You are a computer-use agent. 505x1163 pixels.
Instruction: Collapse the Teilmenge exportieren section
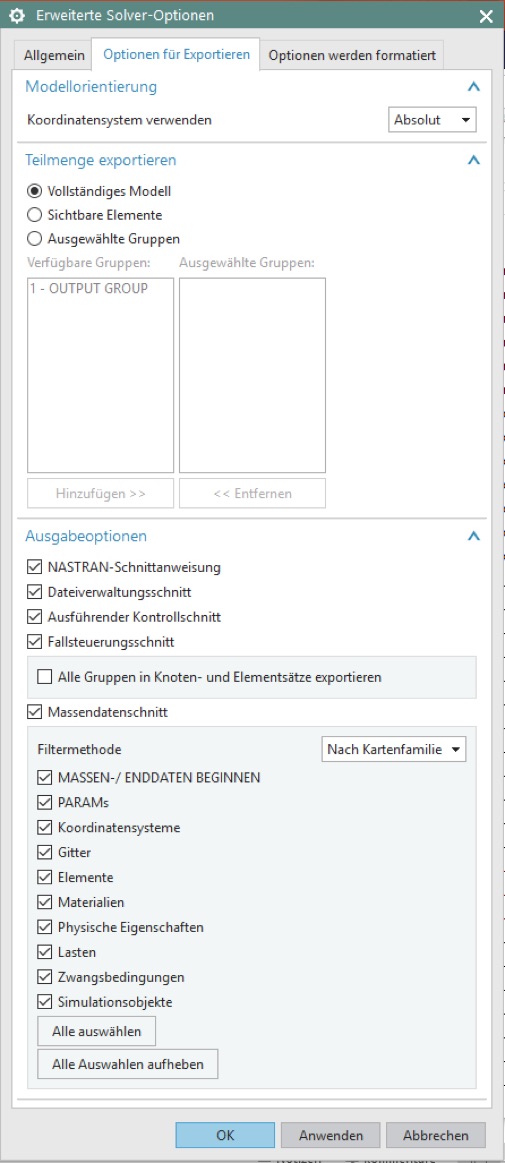474,159
